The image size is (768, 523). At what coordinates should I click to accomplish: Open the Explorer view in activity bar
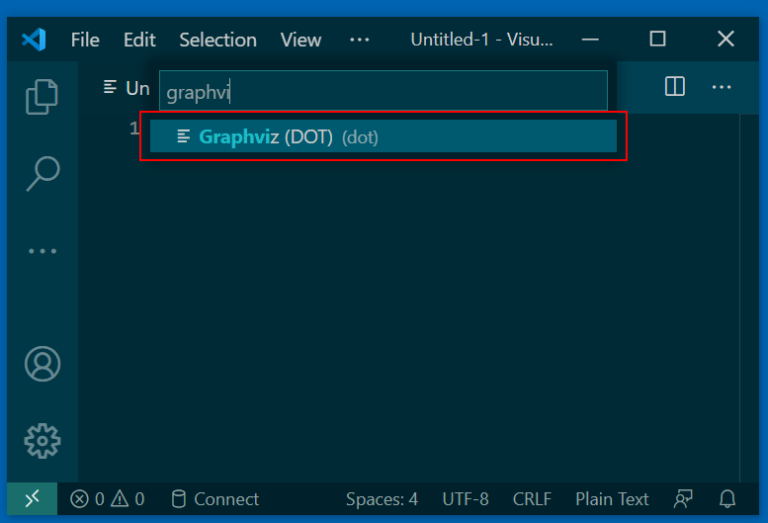pyautogui.click(x=42, y=96)
